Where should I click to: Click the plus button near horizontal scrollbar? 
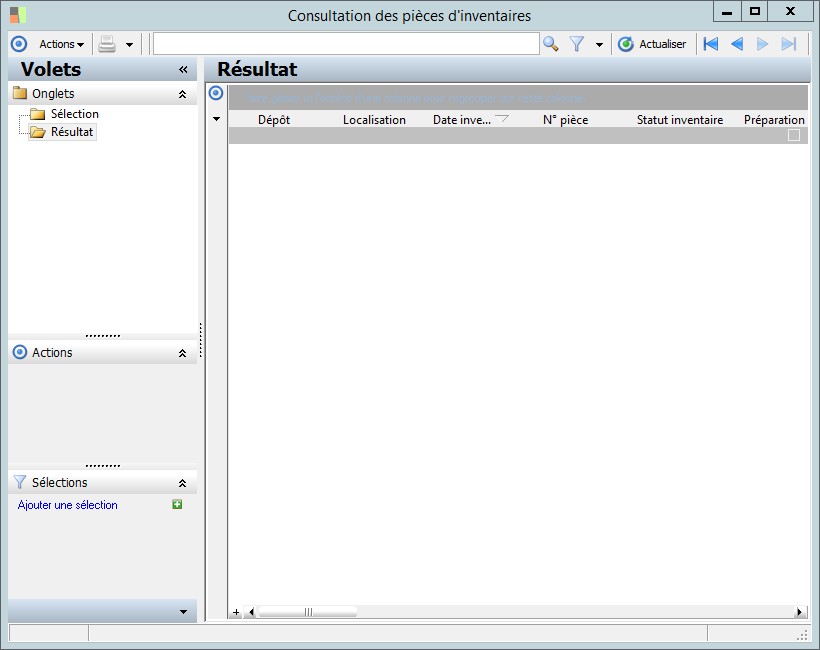pyautogui.click(x=236, y=612)
